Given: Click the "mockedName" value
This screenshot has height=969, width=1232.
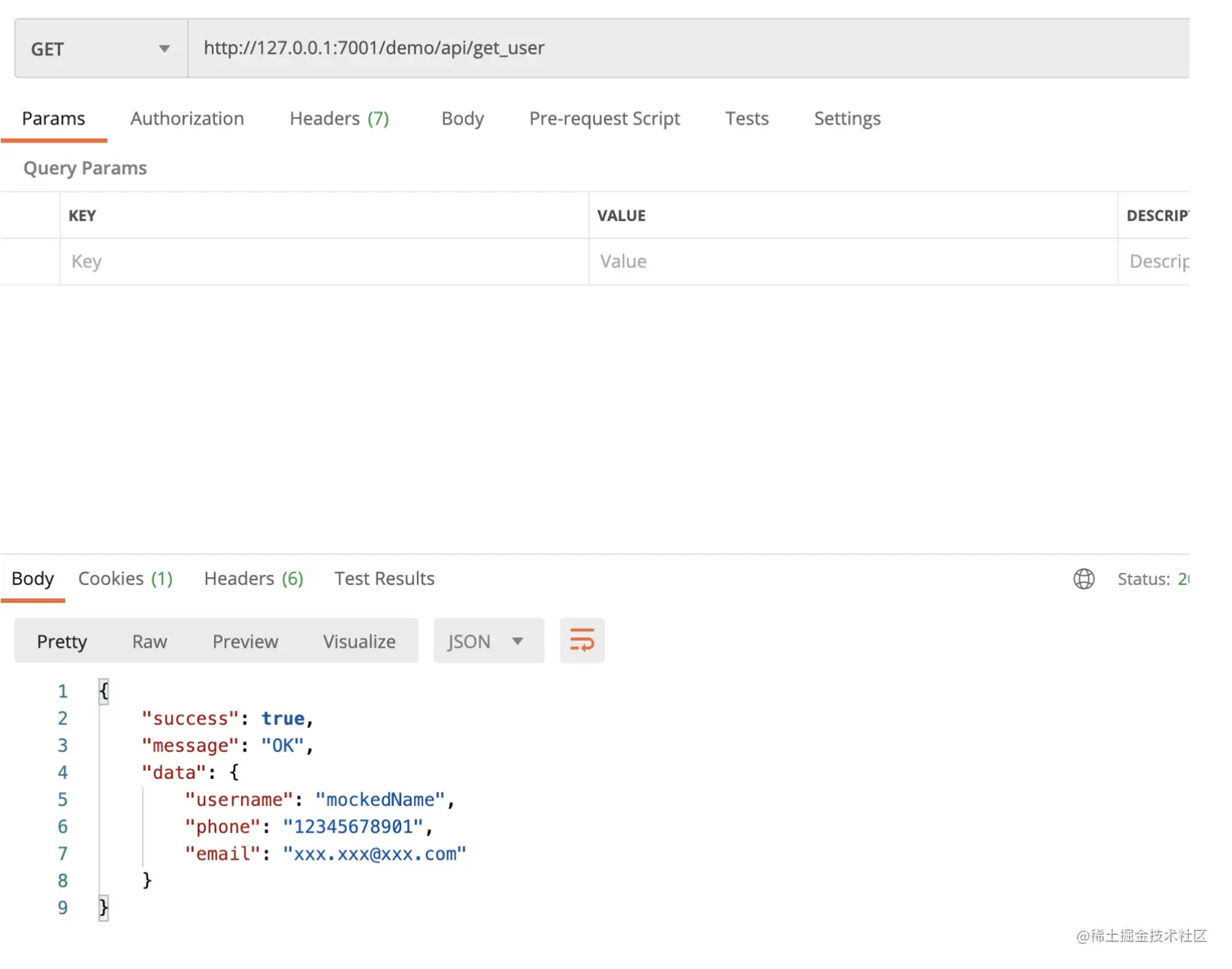Looking at the screenshot, I should click(381, 800).
